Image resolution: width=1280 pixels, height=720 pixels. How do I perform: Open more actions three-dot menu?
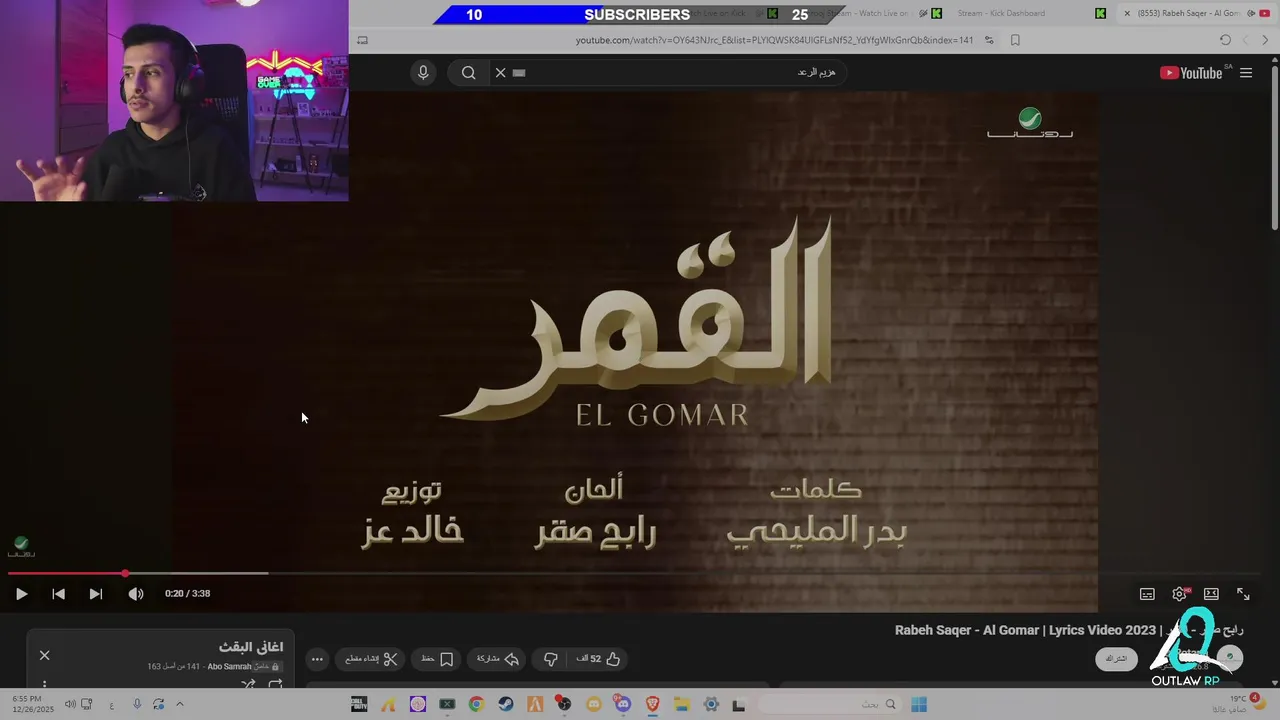(x=317, y=659)
